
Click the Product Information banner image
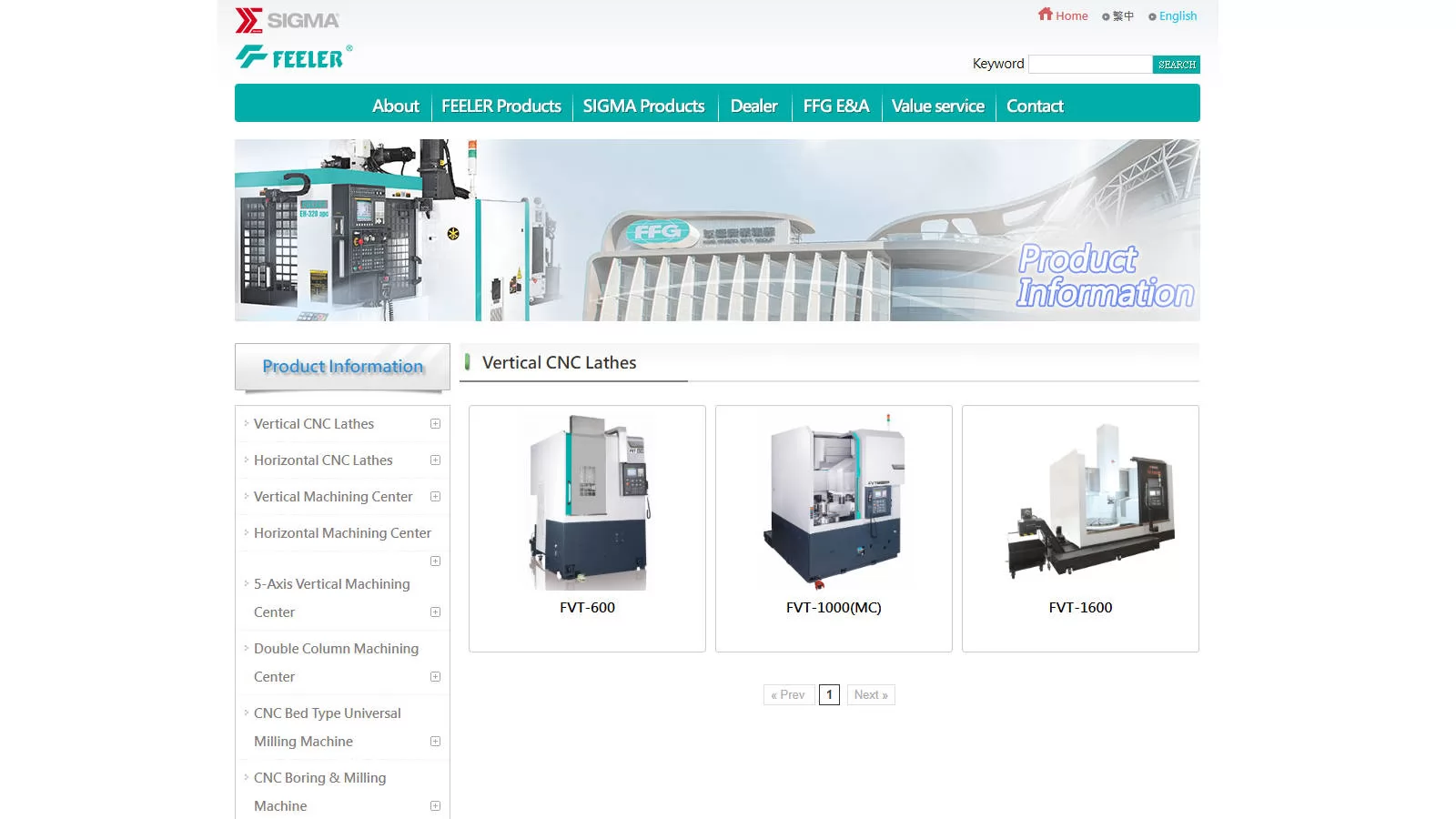tap(717, 230)
